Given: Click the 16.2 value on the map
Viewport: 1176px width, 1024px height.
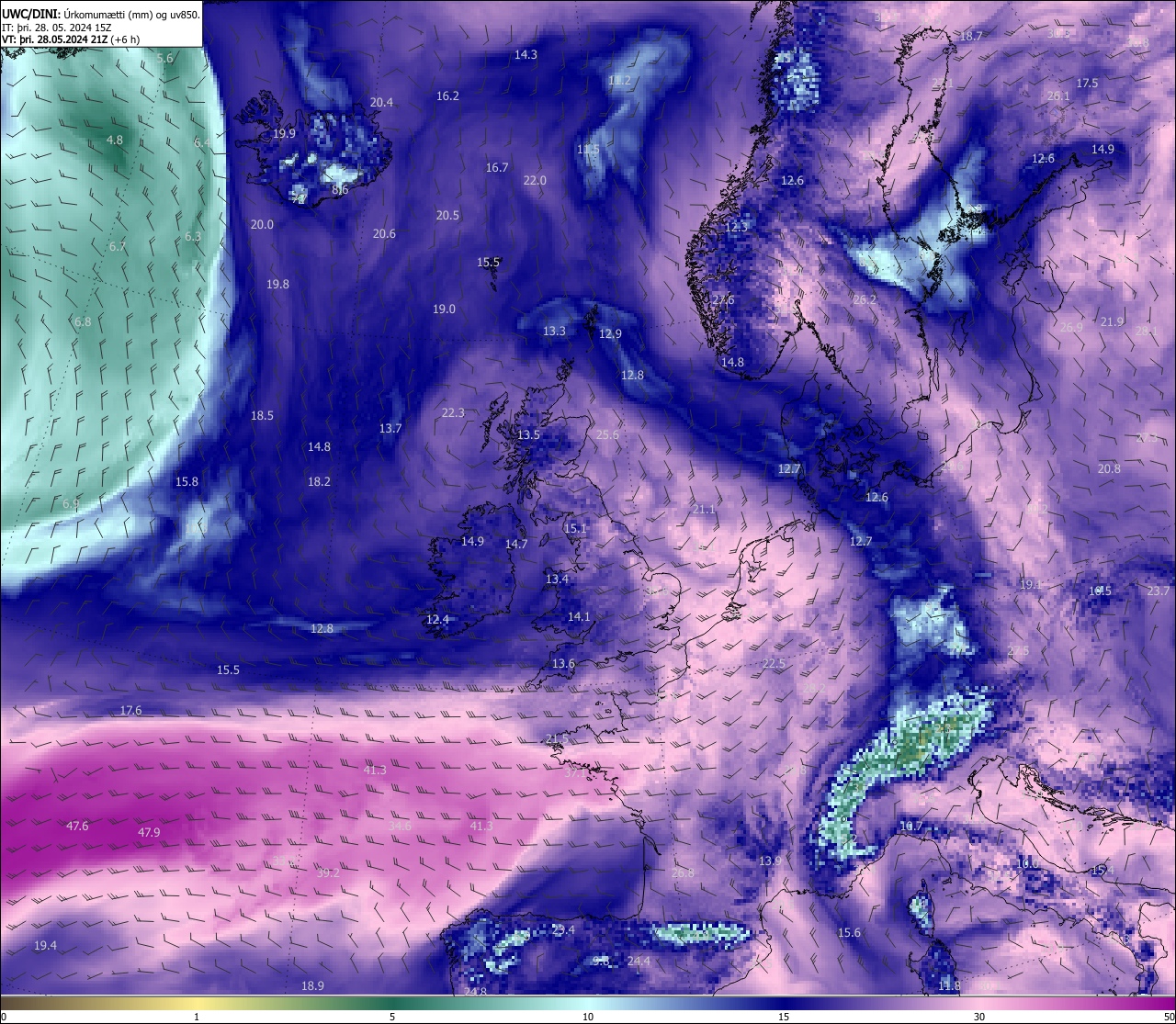Looking at the screenshot, I should coord(447,96).
